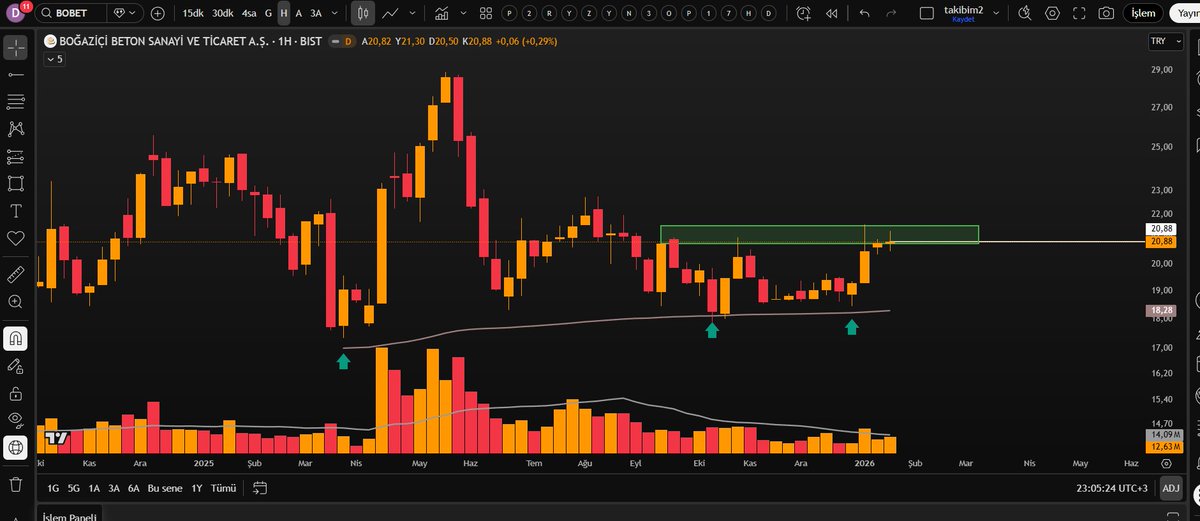Select the candlestick chart type button
1200x521 pixels.
tap(363, 13)
